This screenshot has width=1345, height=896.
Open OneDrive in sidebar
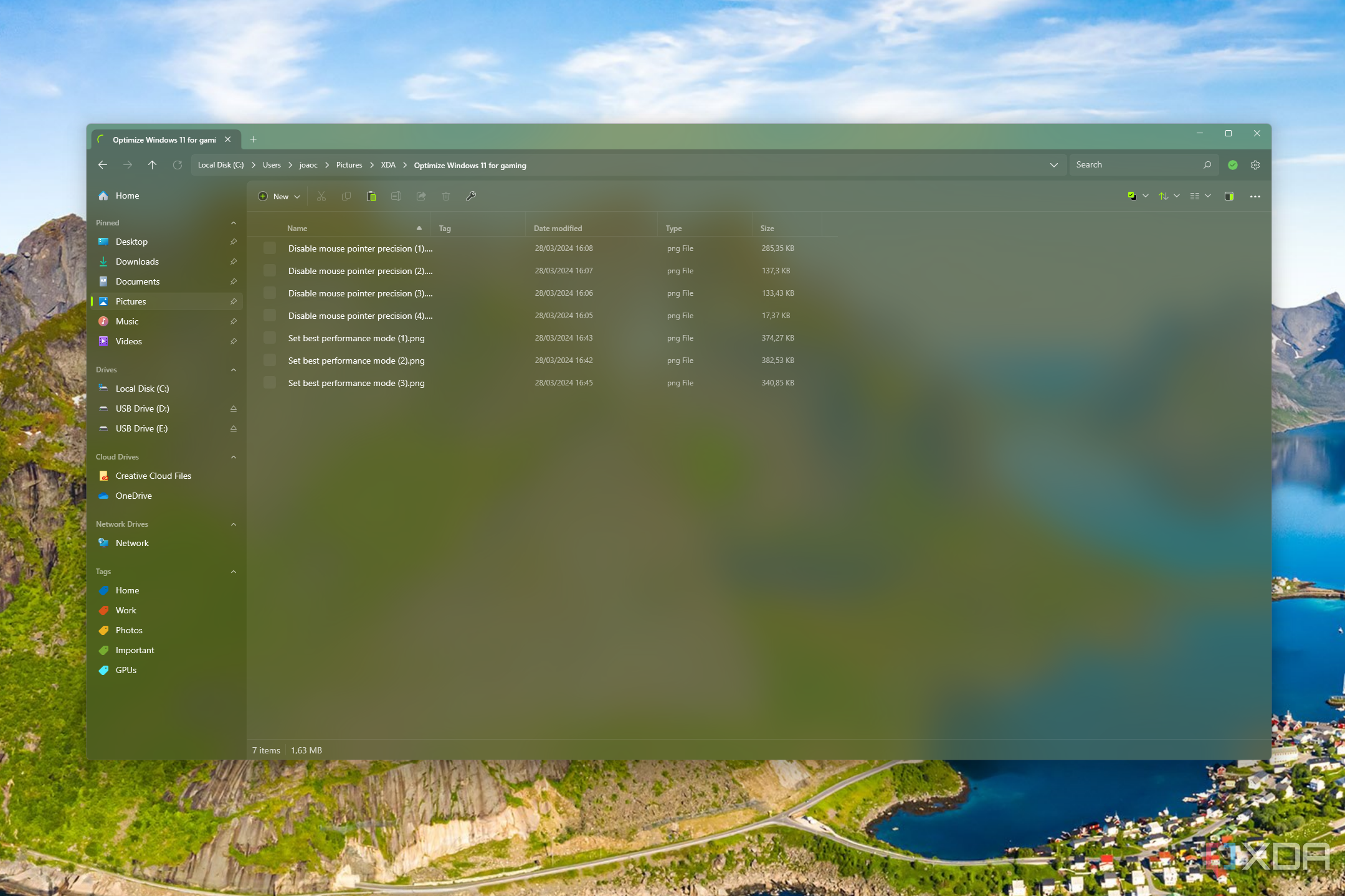pos(134,495)
